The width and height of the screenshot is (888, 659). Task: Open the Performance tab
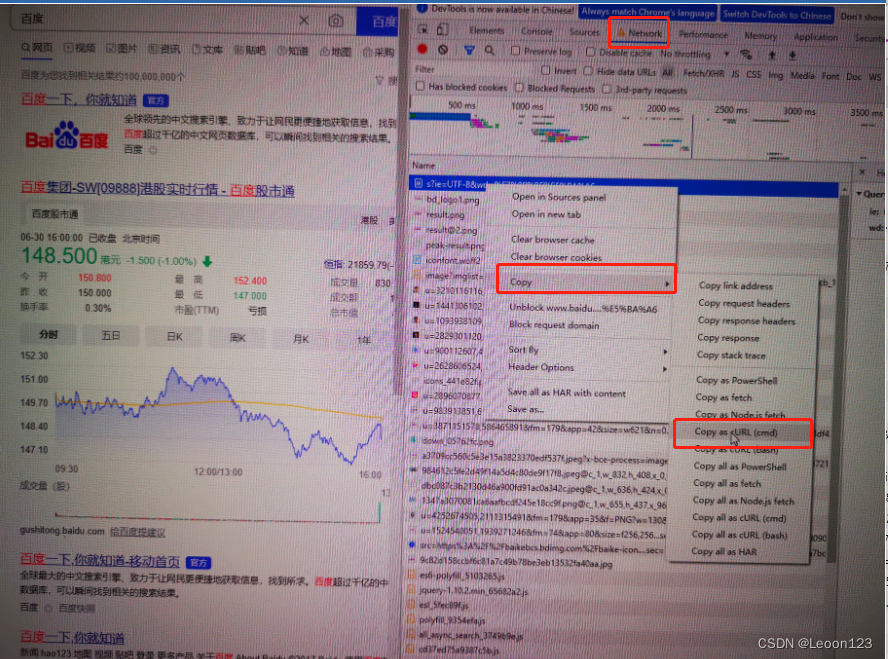point(703,35)
